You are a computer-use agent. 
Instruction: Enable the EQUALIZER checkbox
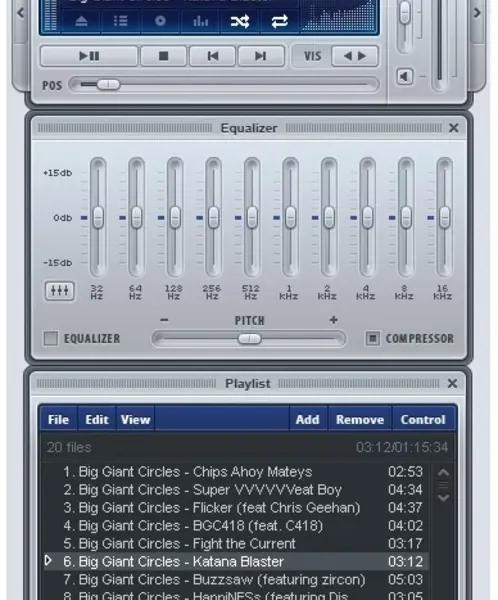[x=51, y=339]
